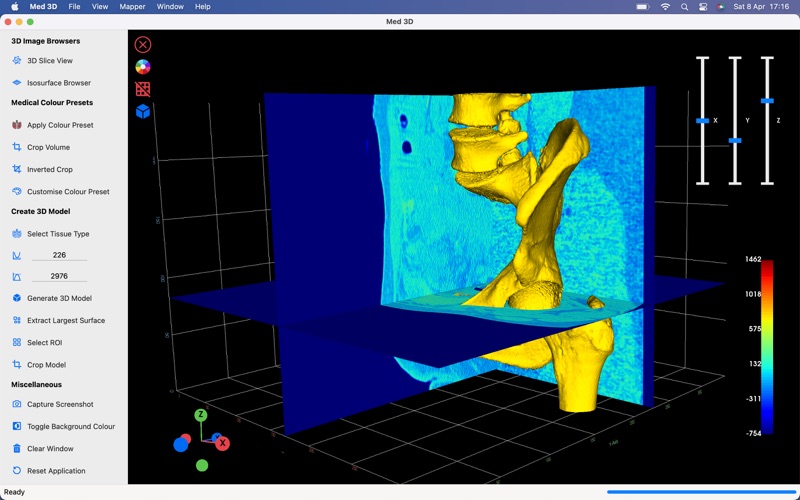
Task: Open the colour wheel icon in viewport
Action: pos(143,67)
